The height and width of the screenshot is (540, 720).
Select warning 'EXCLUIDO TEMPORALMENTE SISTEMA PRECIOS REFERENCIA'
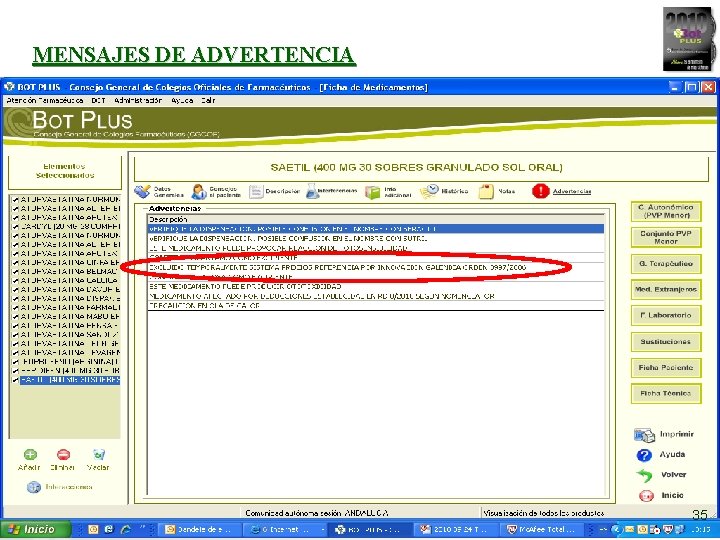(x=376, y=267)
